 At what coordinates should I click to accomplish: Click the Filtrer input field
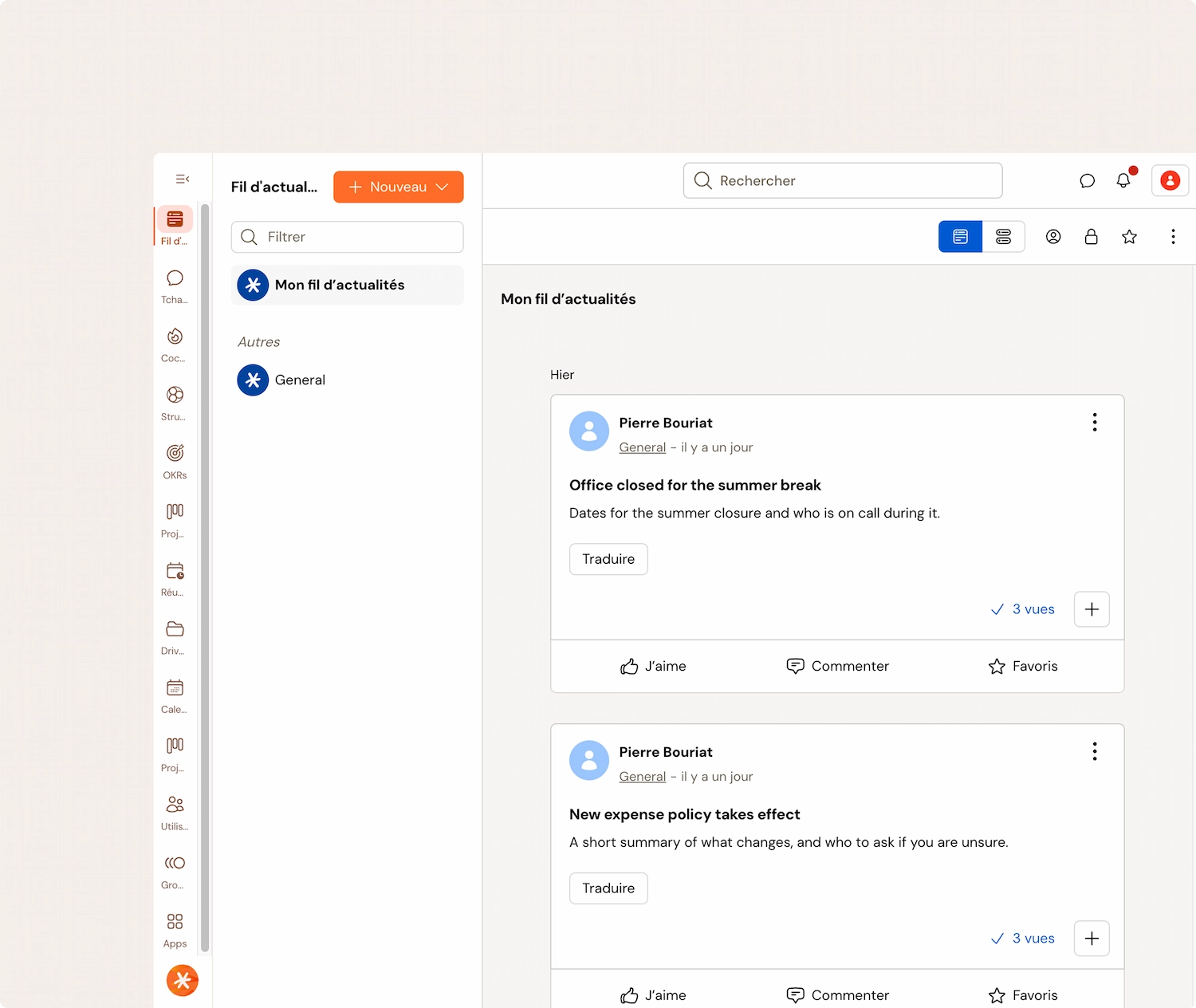click(348, 237)
